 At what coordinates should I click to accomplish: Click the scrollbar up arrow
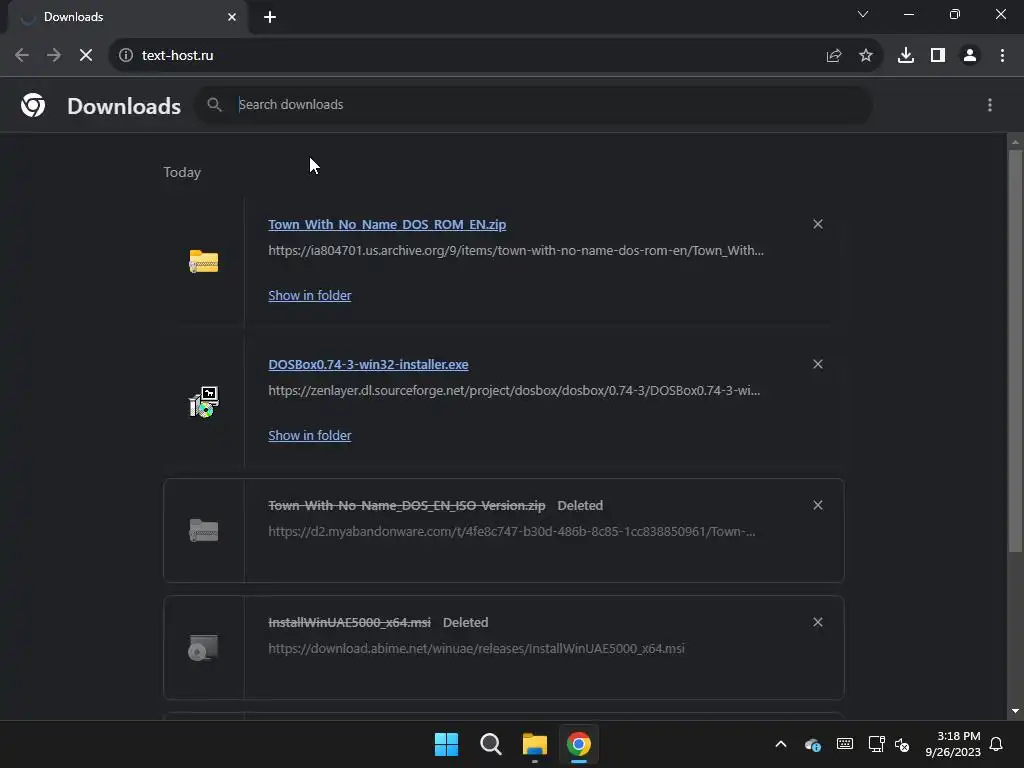[x=1015, y=142]
